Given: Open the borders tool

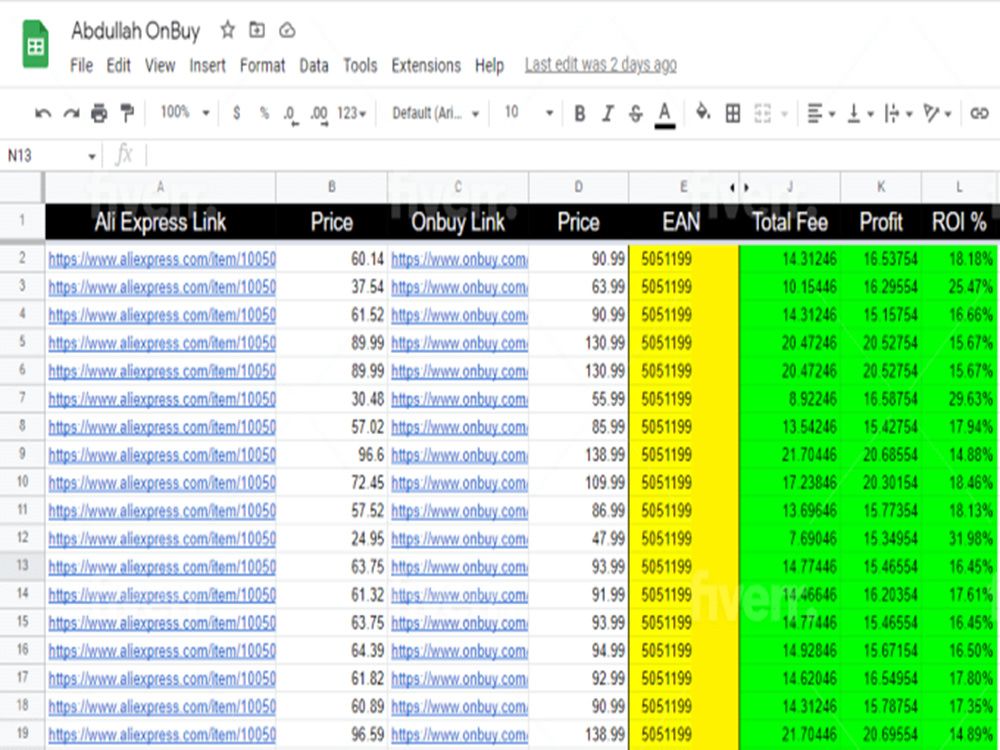Looking at the screenshot, I should 733,114.
